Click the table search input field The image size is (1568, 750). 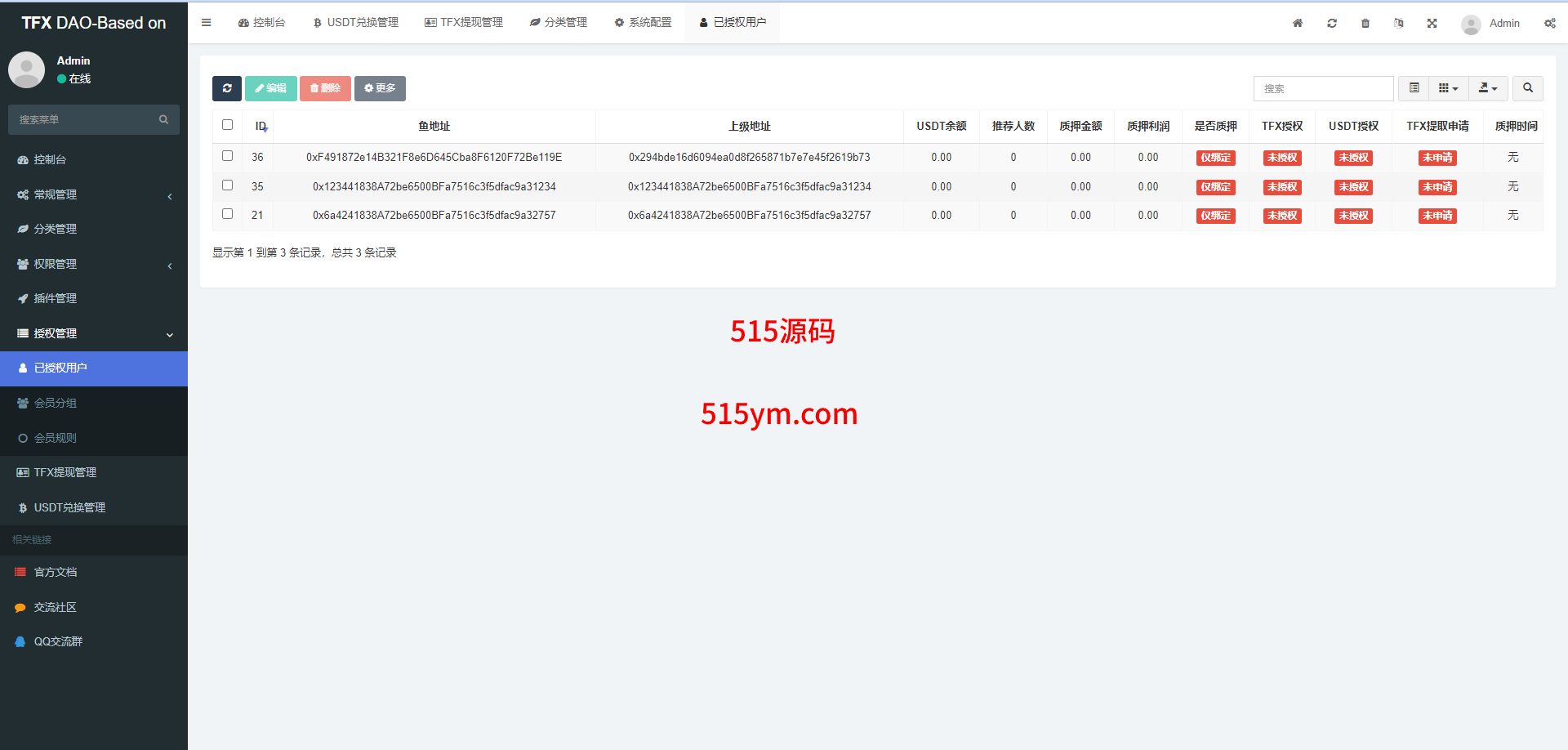point(1322,88)
